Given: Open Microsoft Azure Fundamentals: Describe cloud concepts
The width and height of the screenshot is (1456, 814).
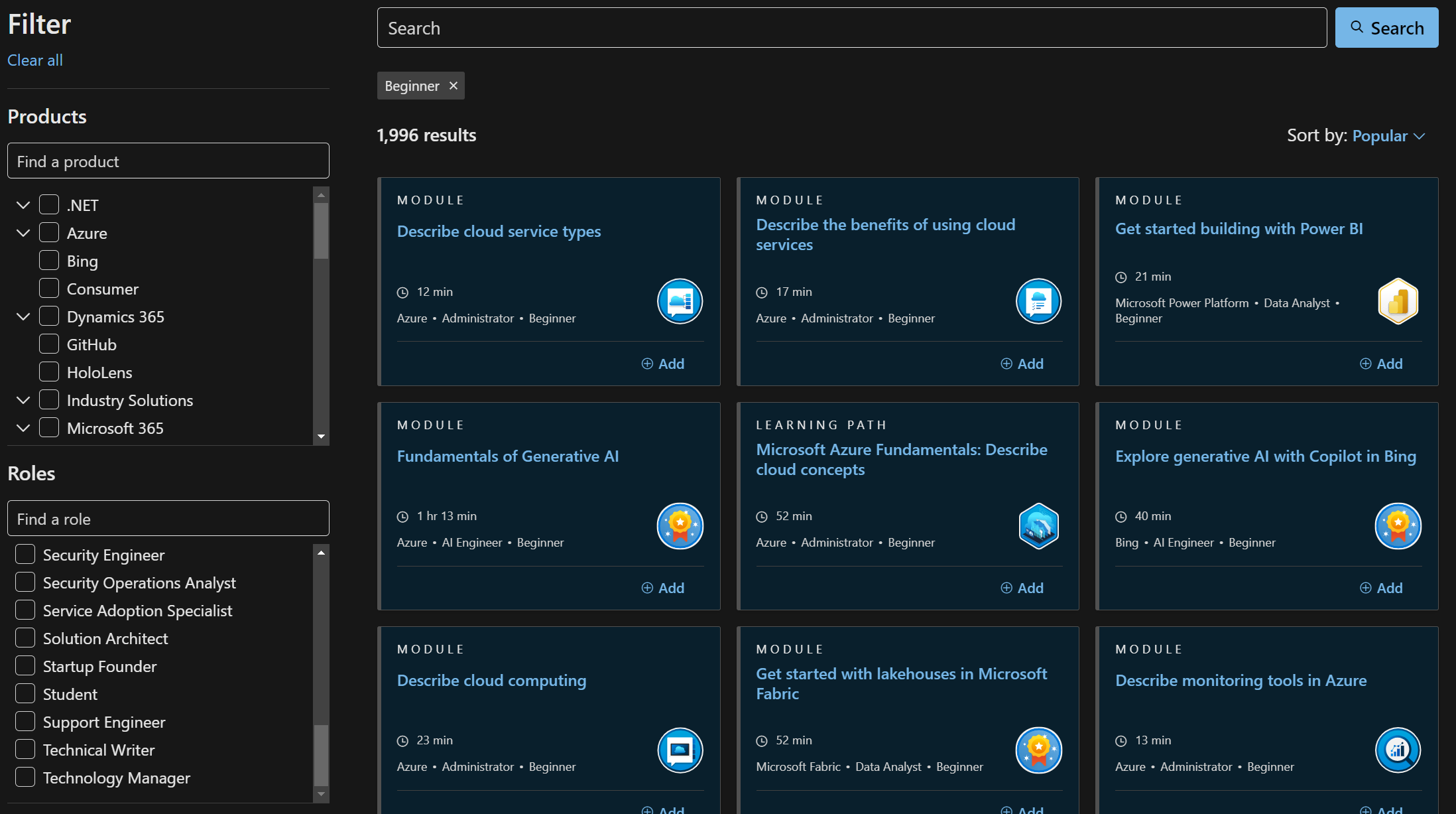Looking at the screenshot, I should [x=902, y=459].
